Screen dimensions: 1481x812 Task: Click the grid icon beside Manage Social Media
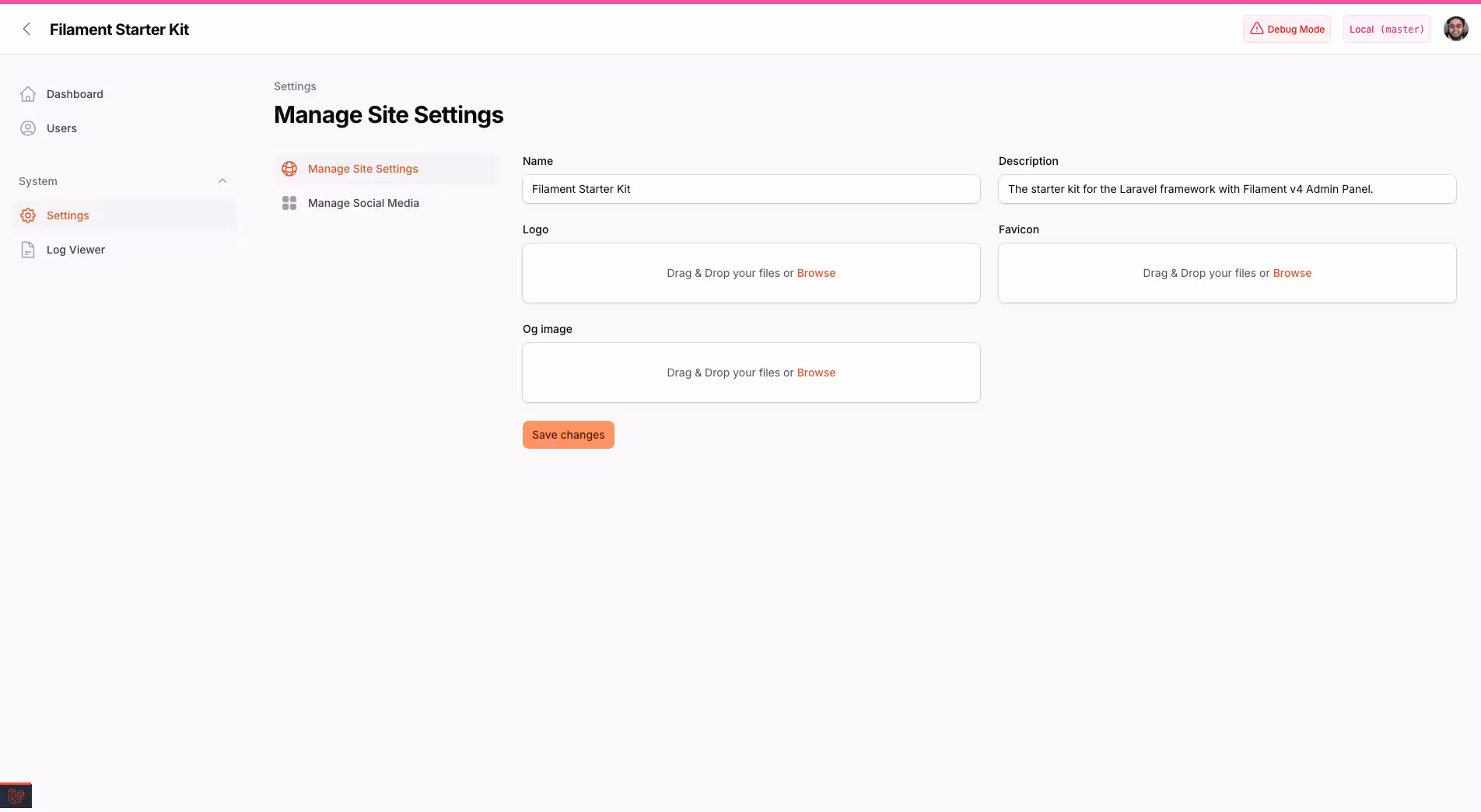click(x=289, y=203)
